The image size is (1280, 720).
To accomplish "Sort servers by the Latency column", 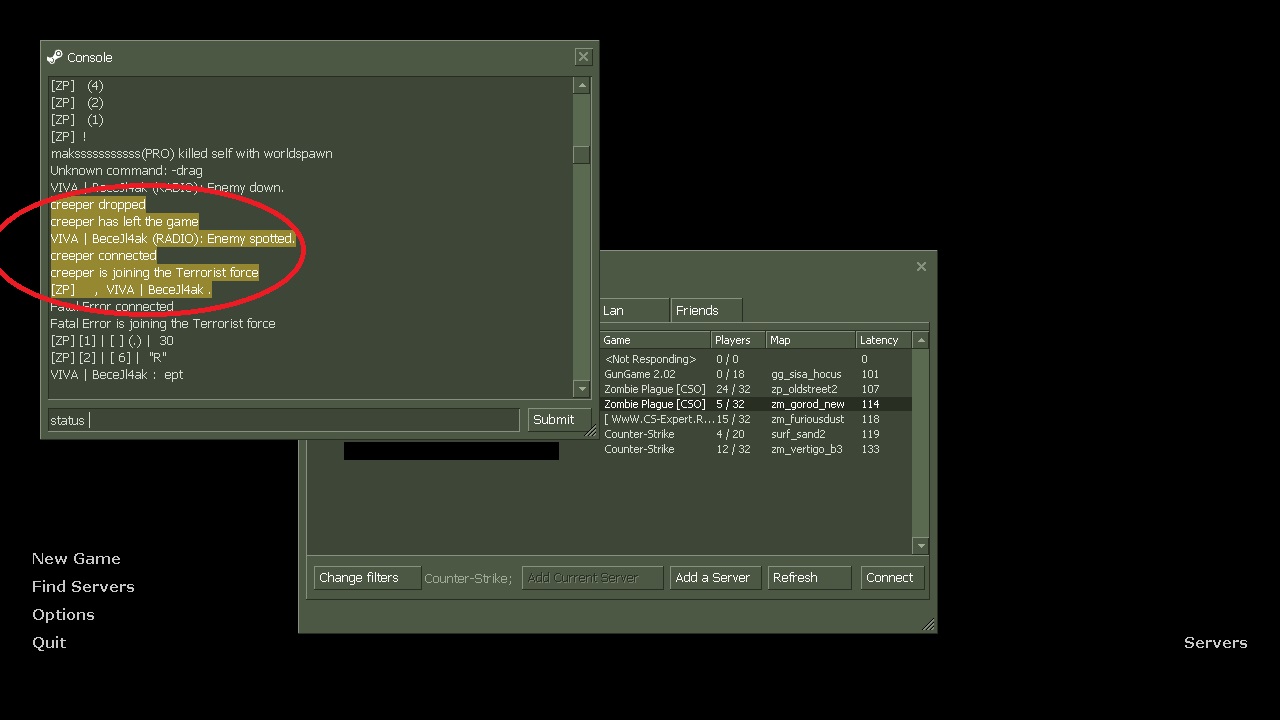I will pyautogui.click(x=883, y=340).
